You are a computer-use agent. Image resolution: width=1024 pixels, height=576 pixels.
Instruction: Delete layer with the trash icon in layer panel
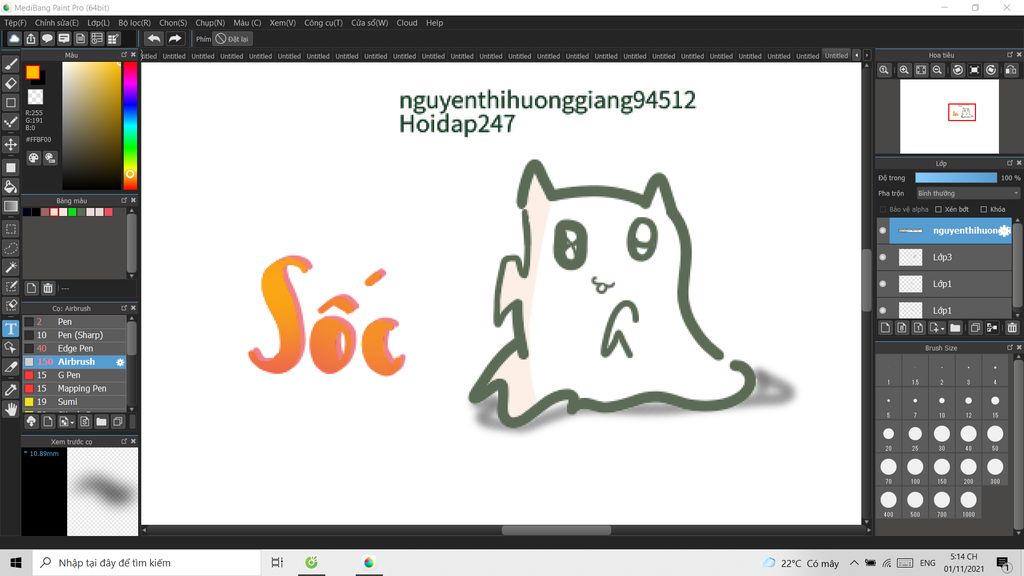[1012, 328]
